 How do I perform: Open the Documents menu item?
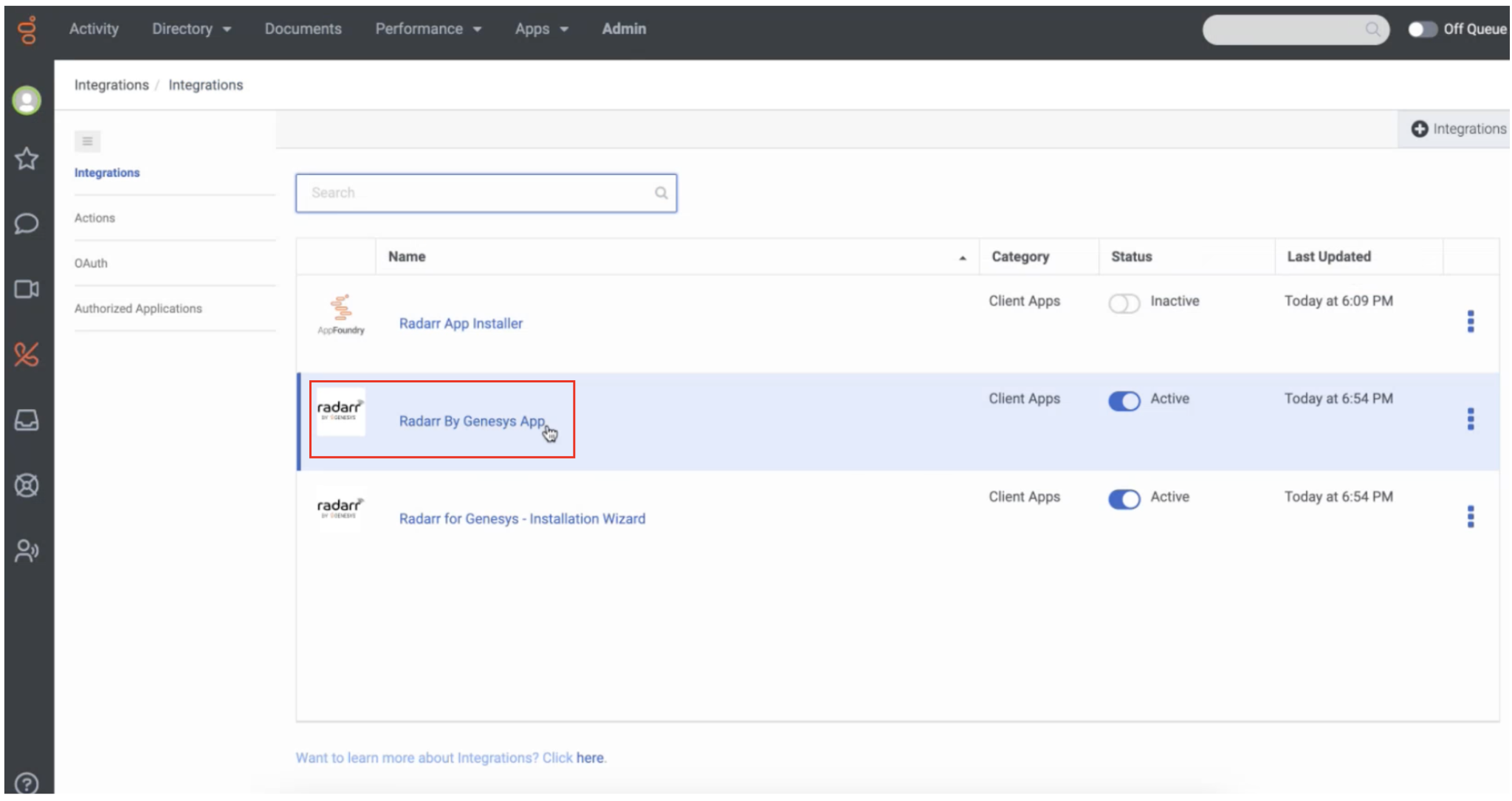(x=303, y=29)
